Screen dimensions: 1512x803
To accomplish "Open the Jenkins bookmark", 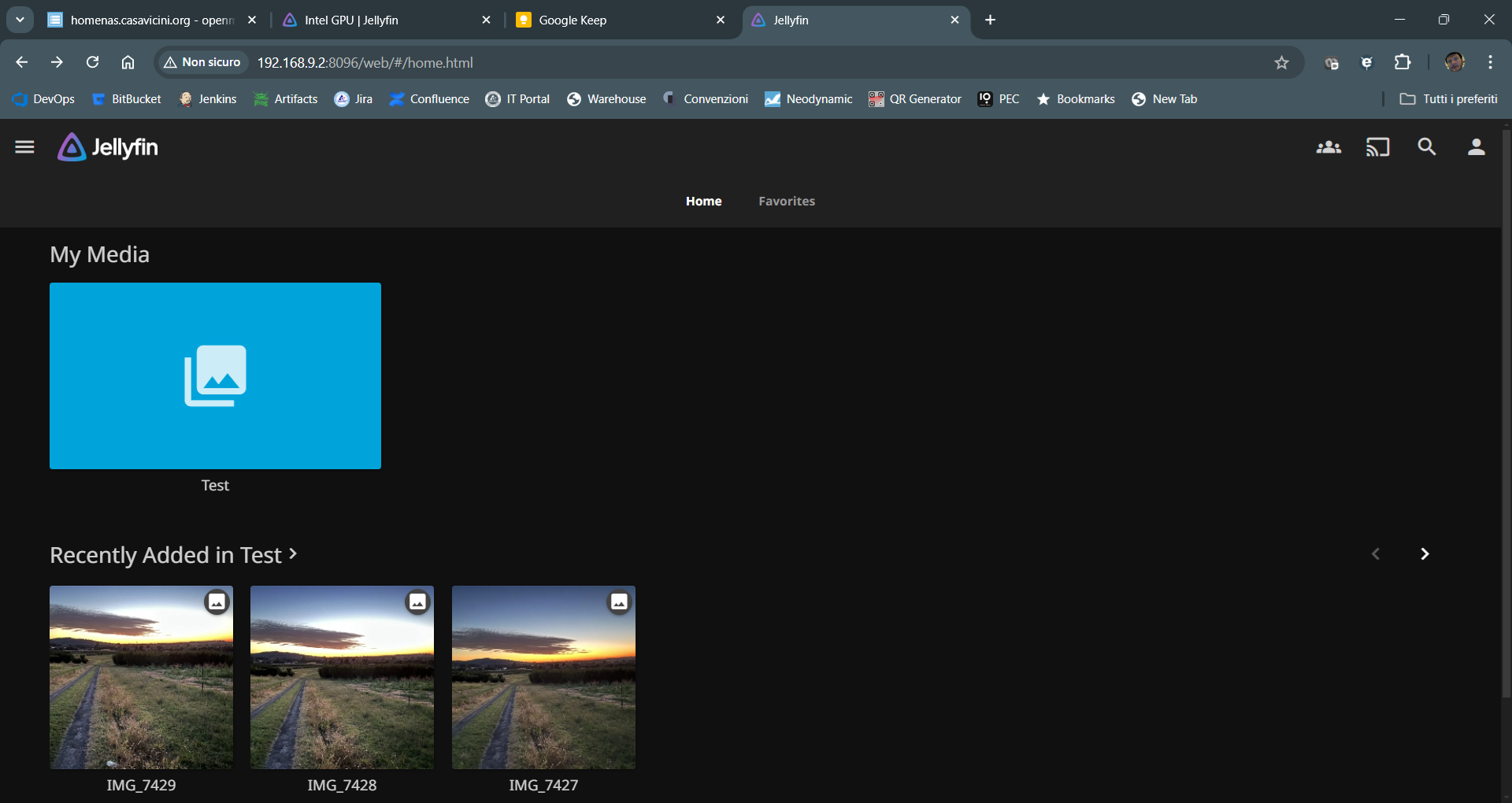I will (208, 99).
